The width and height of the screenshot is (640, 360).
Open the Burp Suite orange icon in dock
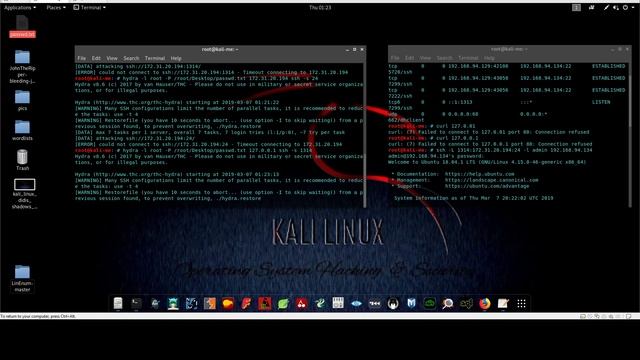[x=210, y=303]
